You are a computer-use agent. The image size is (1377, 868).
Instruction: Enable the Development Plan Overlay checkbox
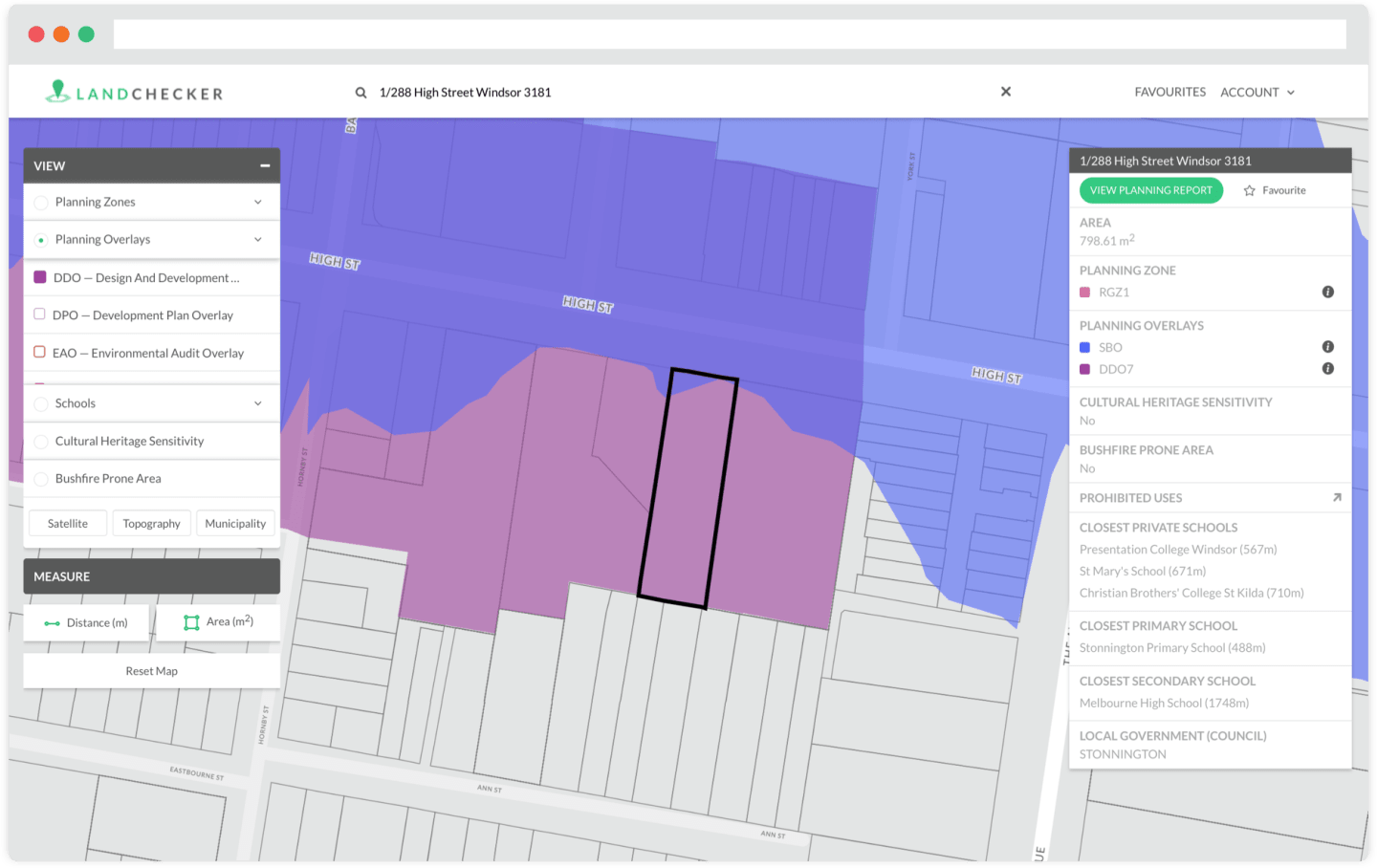(x=39, y=314)
